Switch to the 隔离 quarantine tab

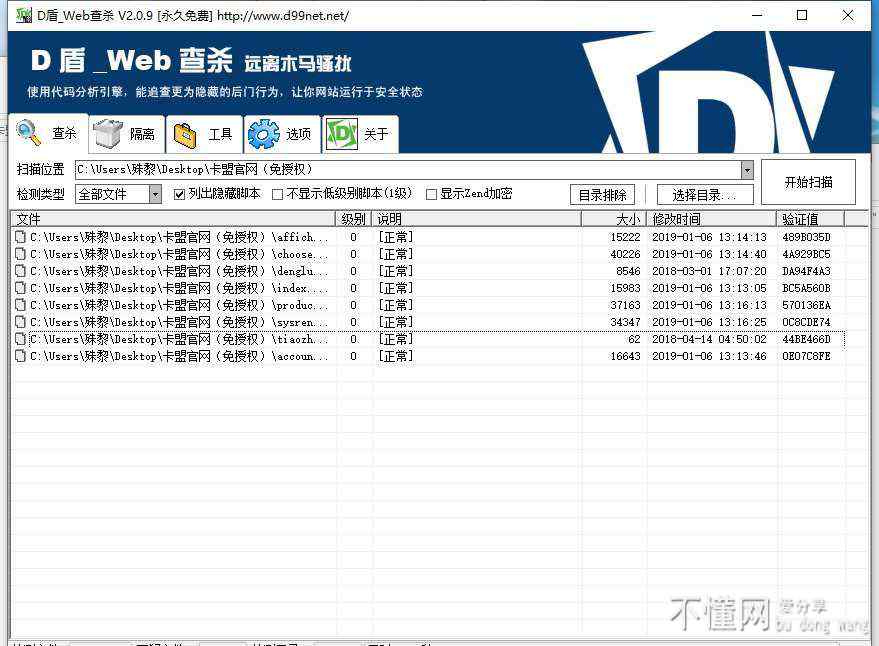click(x=127, y=135)
